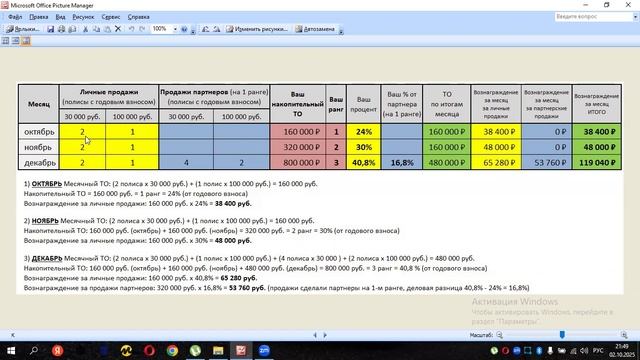Expand the standard toolbar options arrow after Help

(x=193, y=30)
